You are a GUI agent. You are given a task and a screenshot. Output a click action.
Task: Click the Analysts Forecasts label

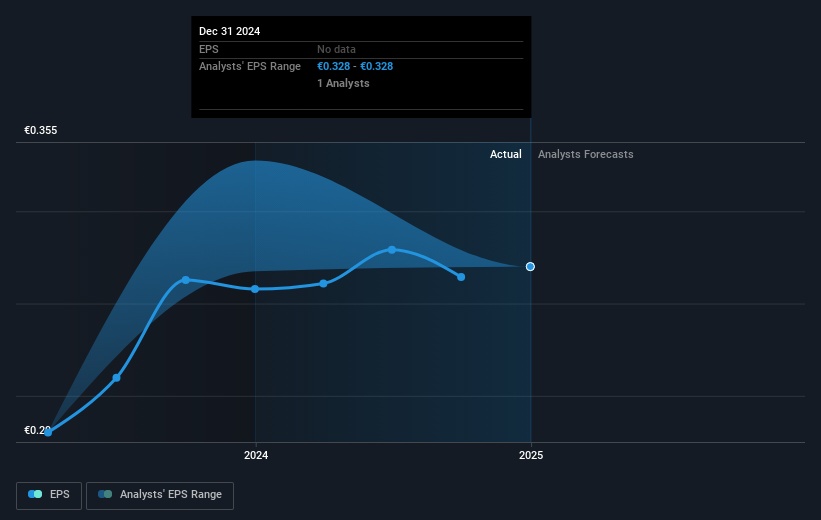(x=585, y=154)
